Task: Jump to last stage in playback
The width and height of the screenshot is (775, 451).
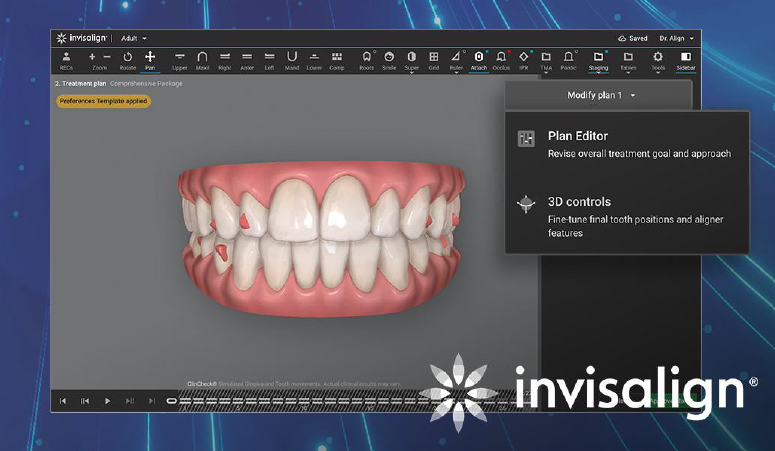Action: click(152, 401)
